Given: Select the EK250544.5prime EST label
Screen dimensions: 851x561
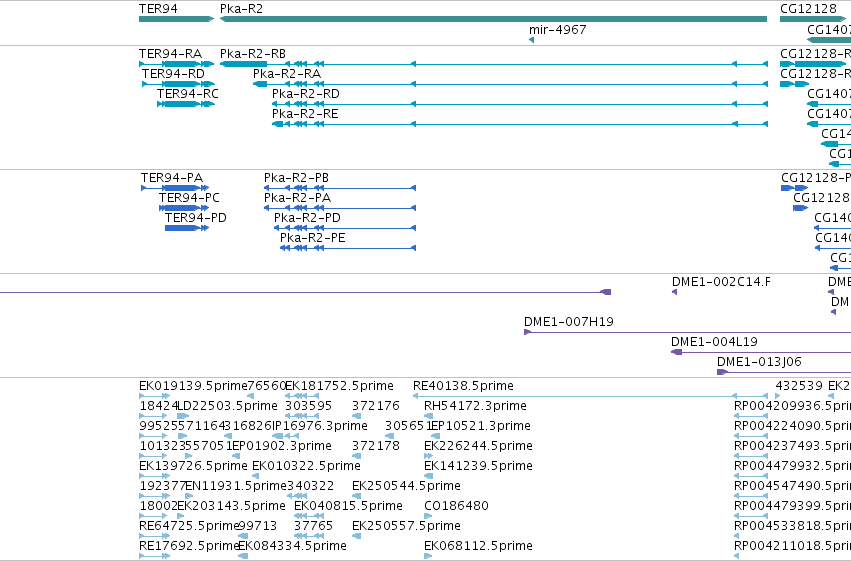Looking at the screenshot, I should tap(407, 486).
